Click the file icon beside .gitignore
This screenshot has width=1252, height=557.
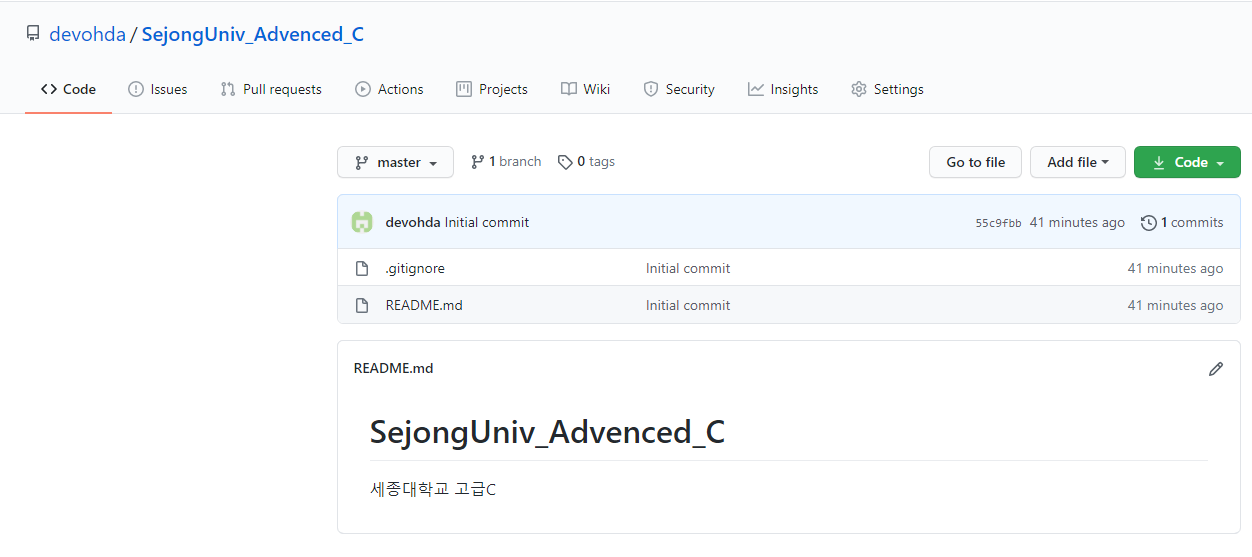point(363,268)
